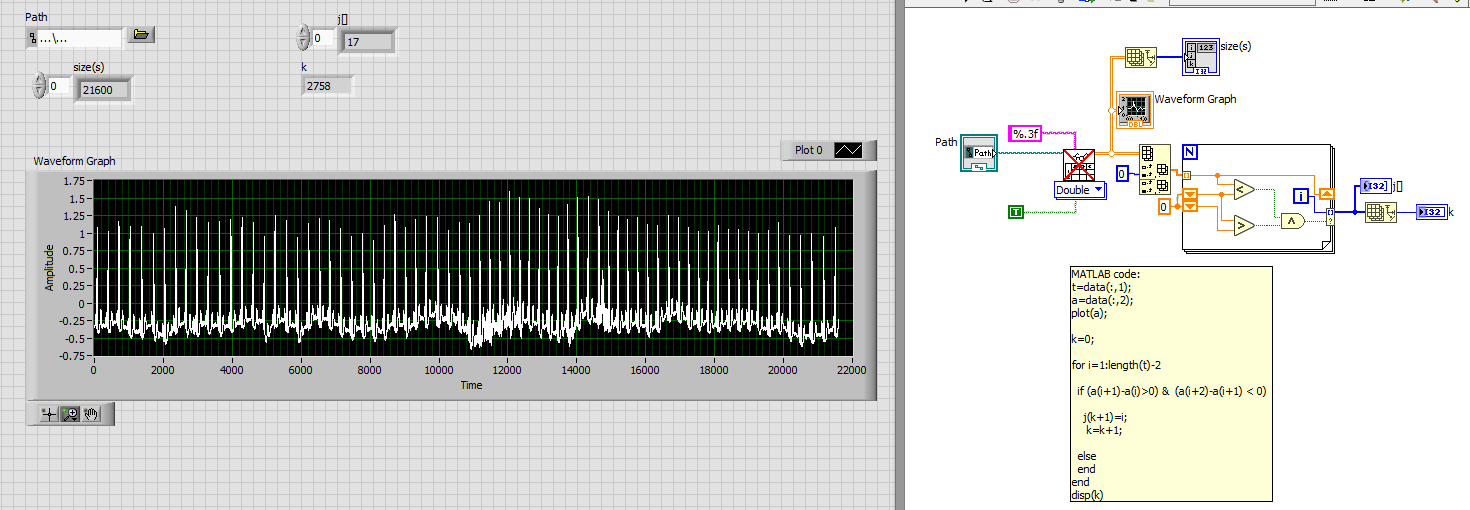The width and height of the screenshot is (1470, 510).
Task: Click the loop iteration terminal i
Action: pos(1301,196)
